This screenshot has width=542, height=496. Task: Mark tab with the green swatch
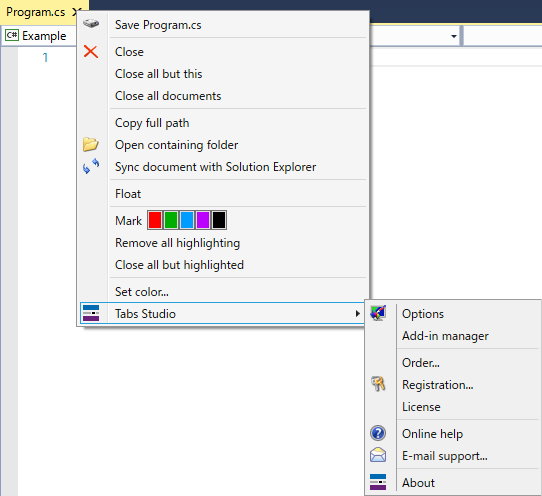point(171,220)
